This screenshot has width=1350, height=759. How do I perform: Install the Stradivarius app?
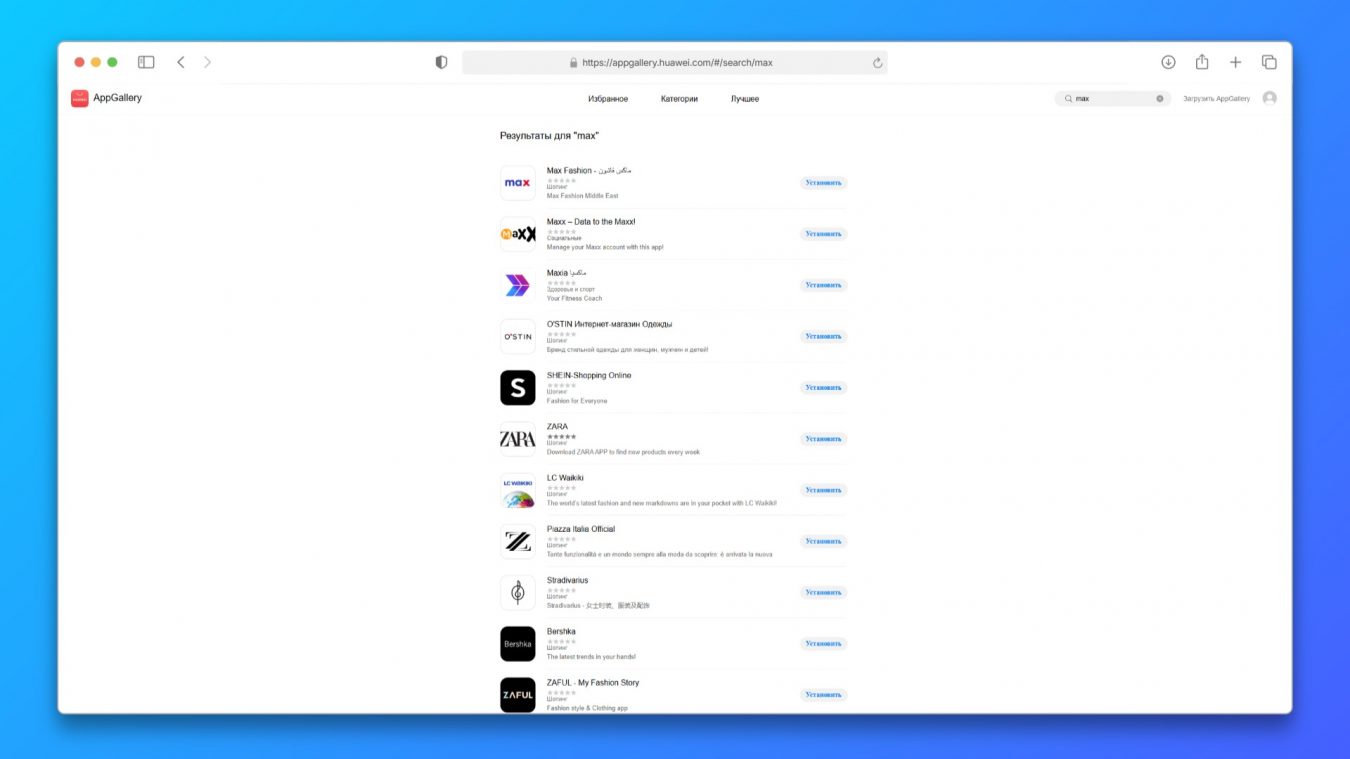(x=823, y=592)
